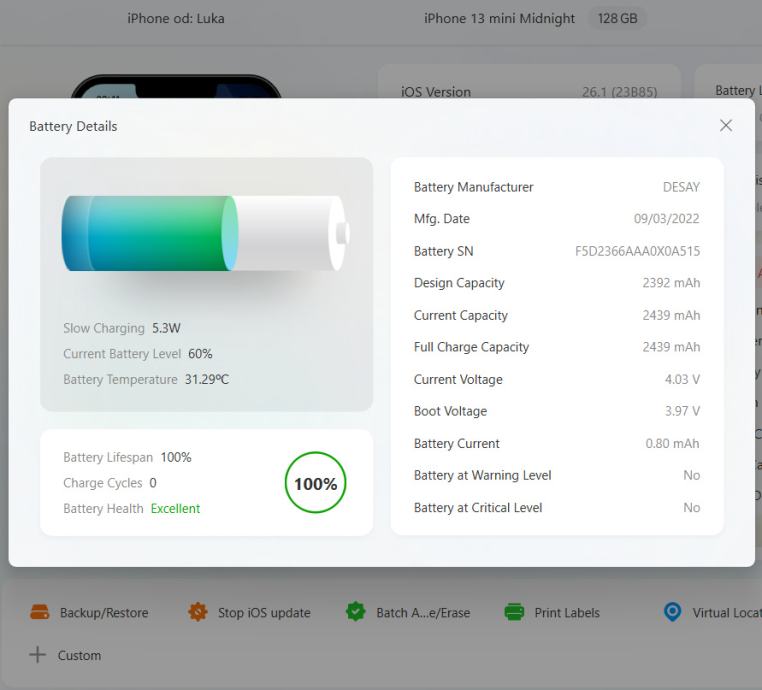Click the blue Virtual Location pin icon

[x=672, y=612]
